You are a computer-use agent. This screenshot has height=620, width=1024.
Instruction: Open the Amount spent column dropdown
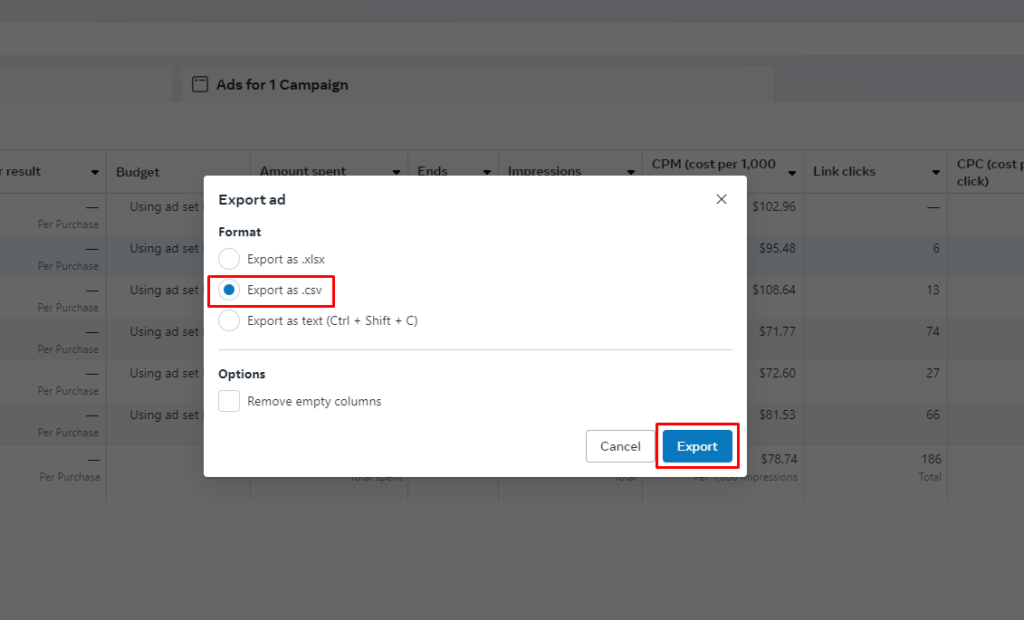398,171
